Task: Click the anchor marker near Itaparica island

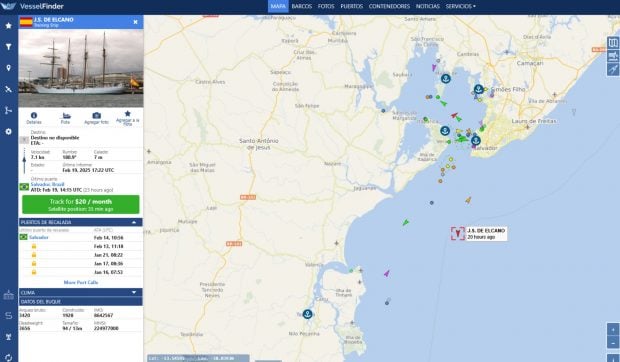Action: 445,130
